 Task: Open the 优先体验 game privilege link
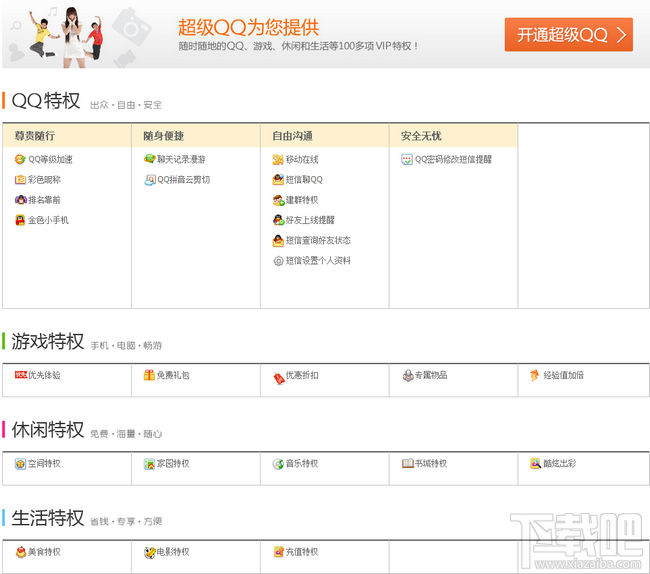[44, 375]
